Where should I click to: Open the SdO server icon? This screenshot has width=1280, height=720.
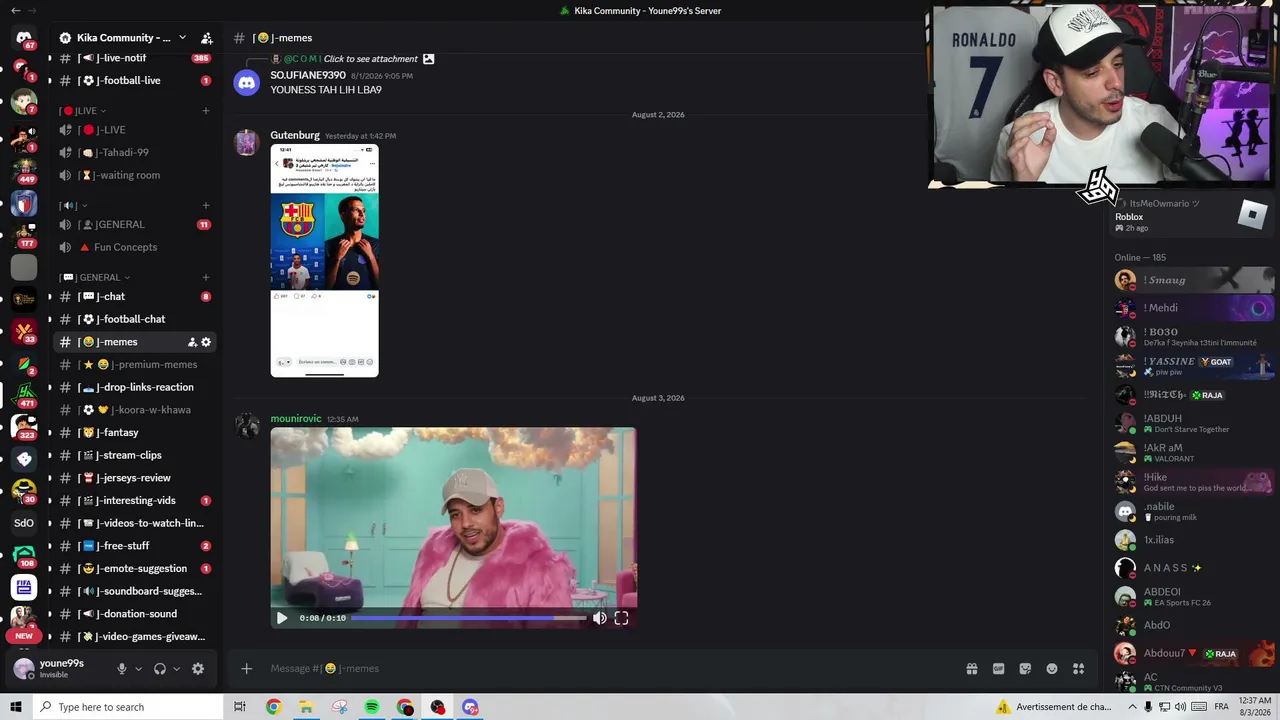click(x=24, y=522)
